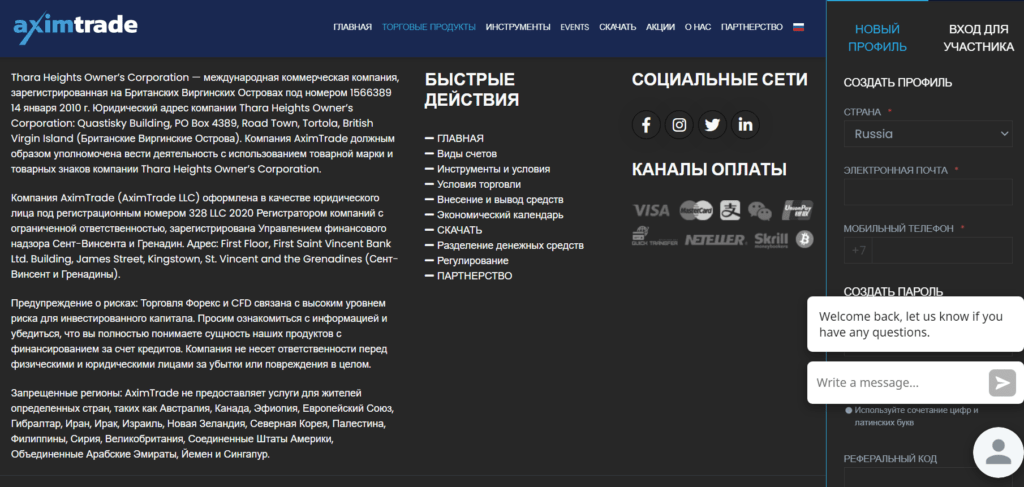Click the WeChat Pay logo
Screen dimensions: 1024x487
pos(760,210)
